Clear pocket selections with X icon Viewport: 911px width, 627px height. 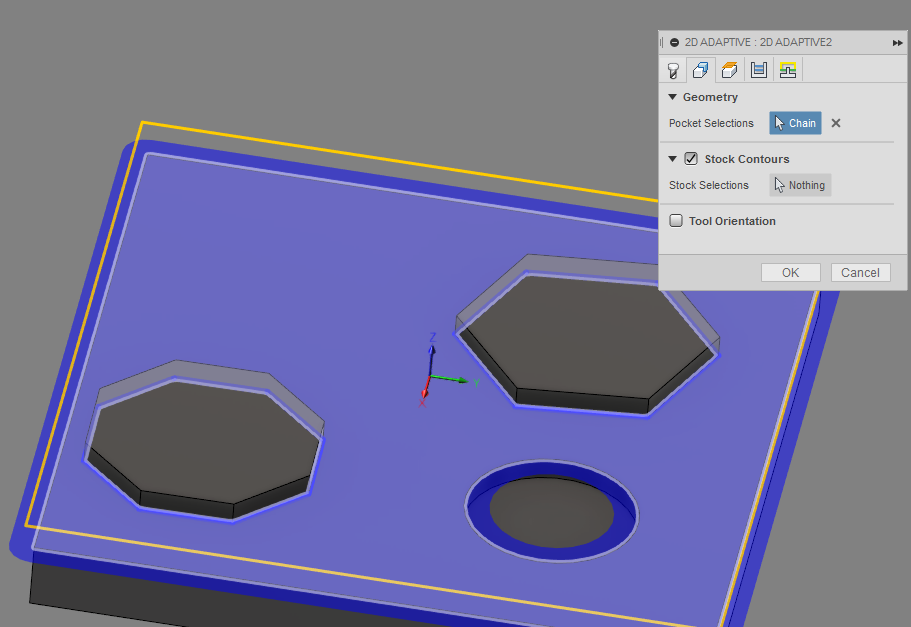coord(836,123)
